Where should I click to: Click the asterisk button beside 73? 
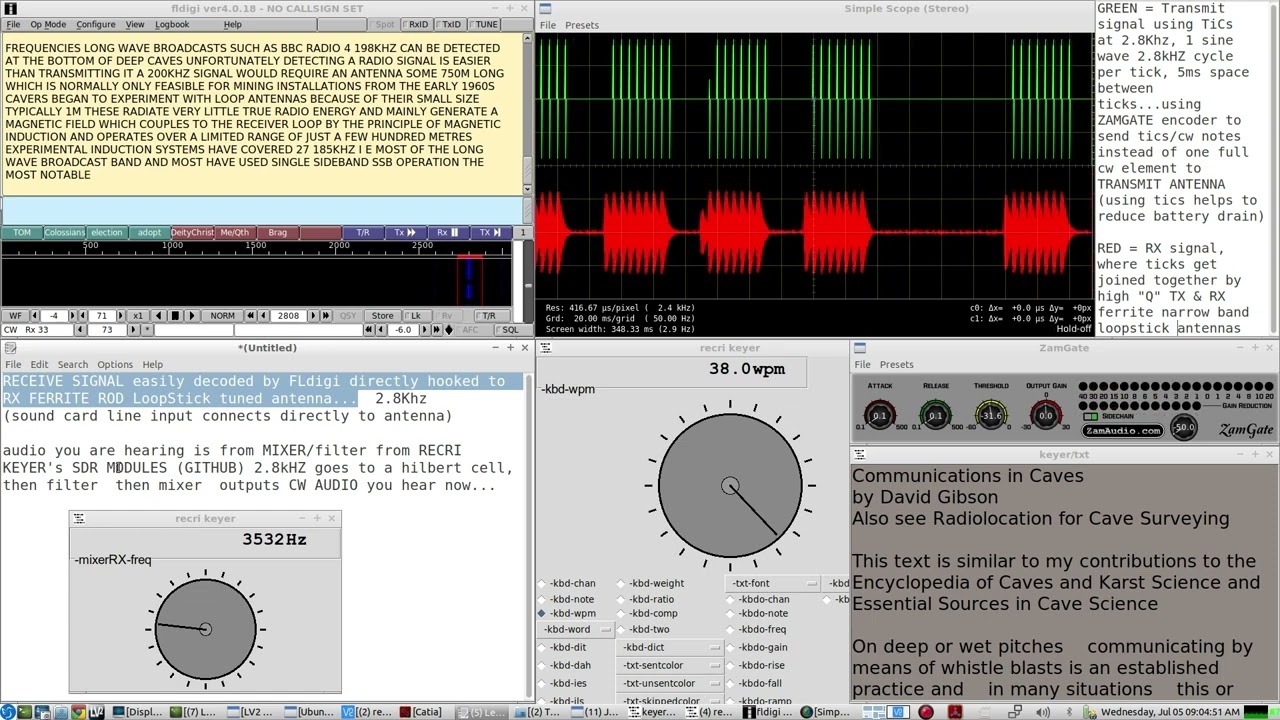click(147, 330)
